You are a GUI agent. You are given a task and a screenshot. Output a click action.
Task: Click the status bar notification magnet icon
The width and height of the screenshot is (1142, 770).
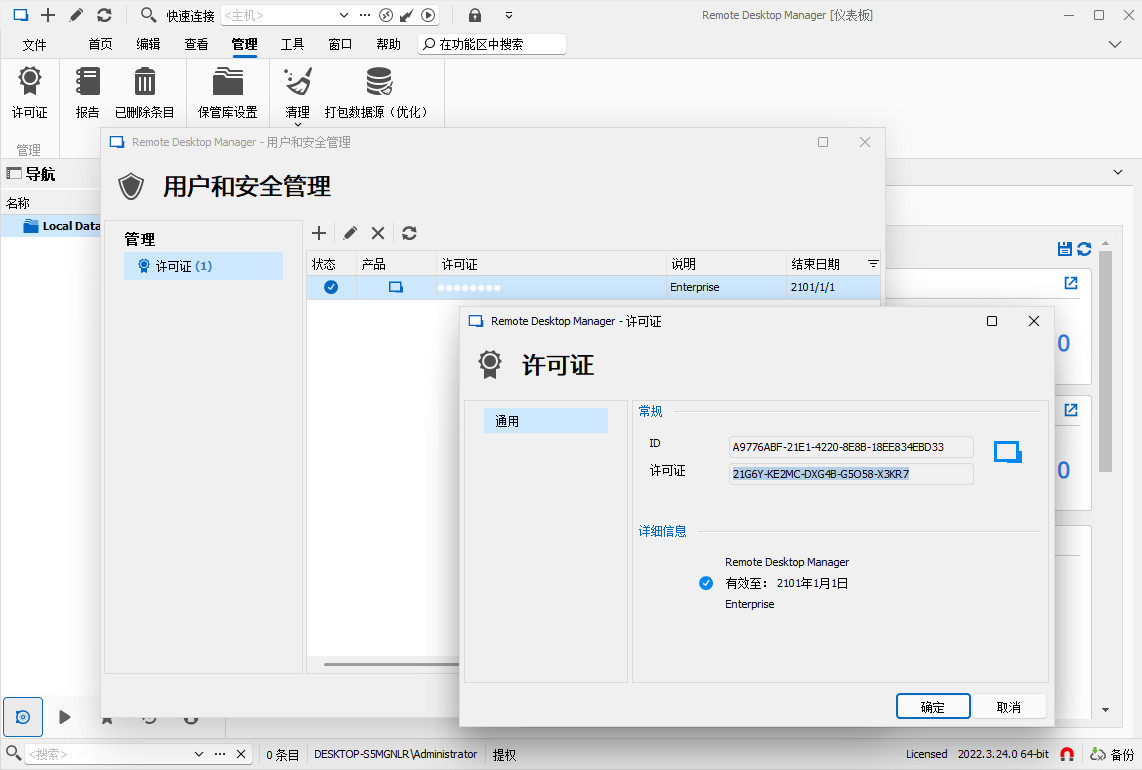tap(1067, 754)
